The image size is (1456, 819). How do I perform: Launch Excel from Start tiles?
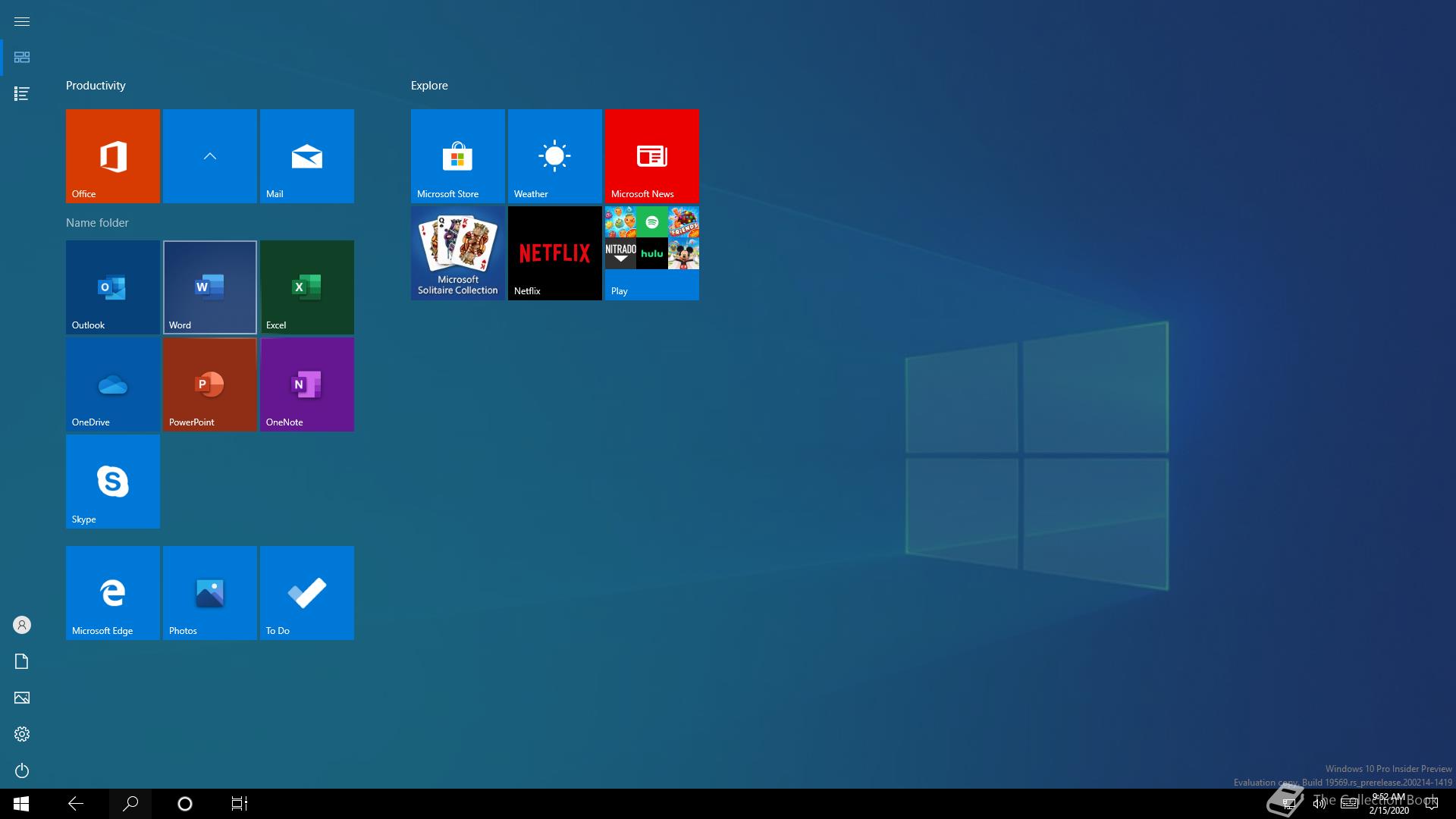pos(306,287)
